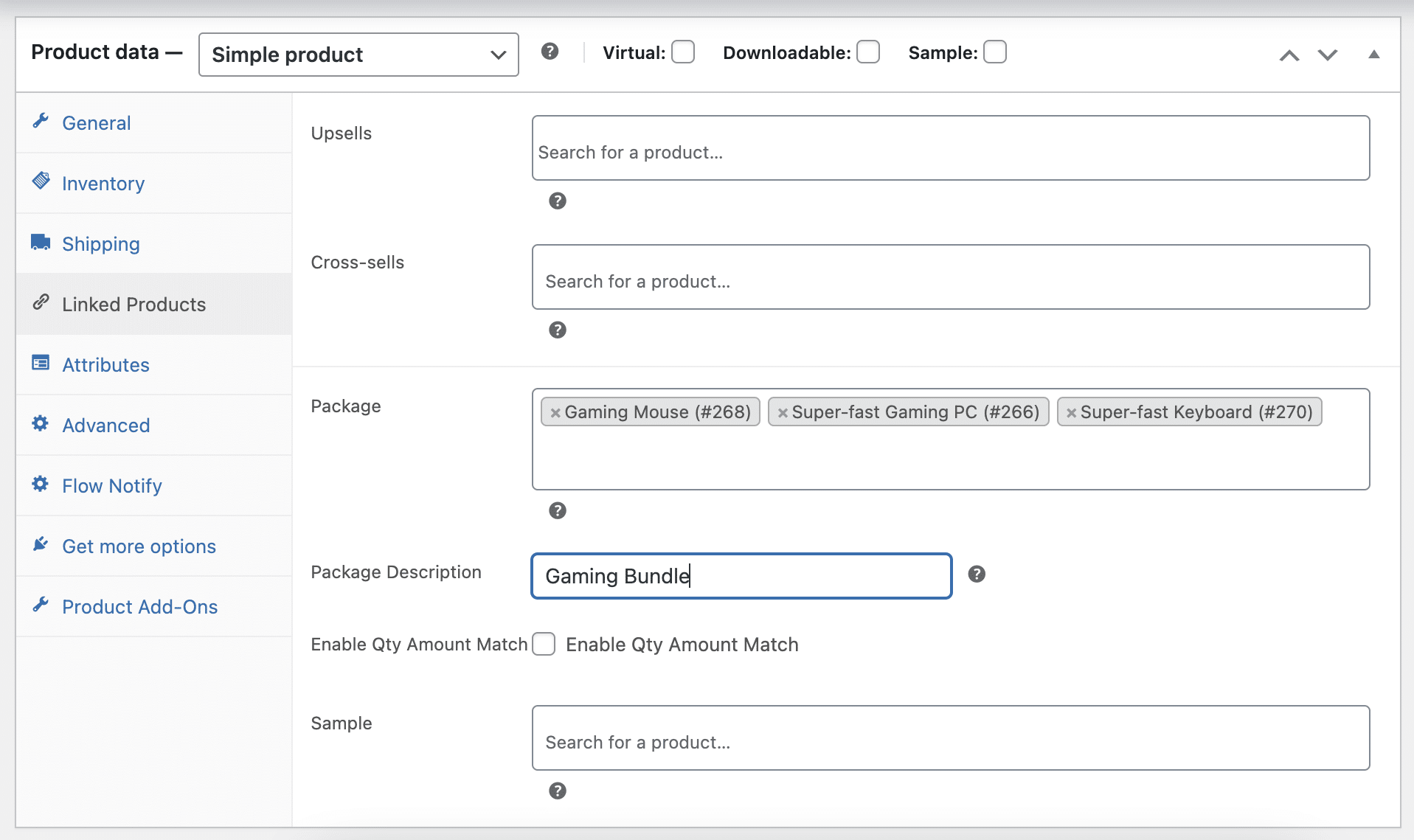Go to Product Add-Ons tab
The height and width of the screenshot is (840, 1414).
pos(139,607)
